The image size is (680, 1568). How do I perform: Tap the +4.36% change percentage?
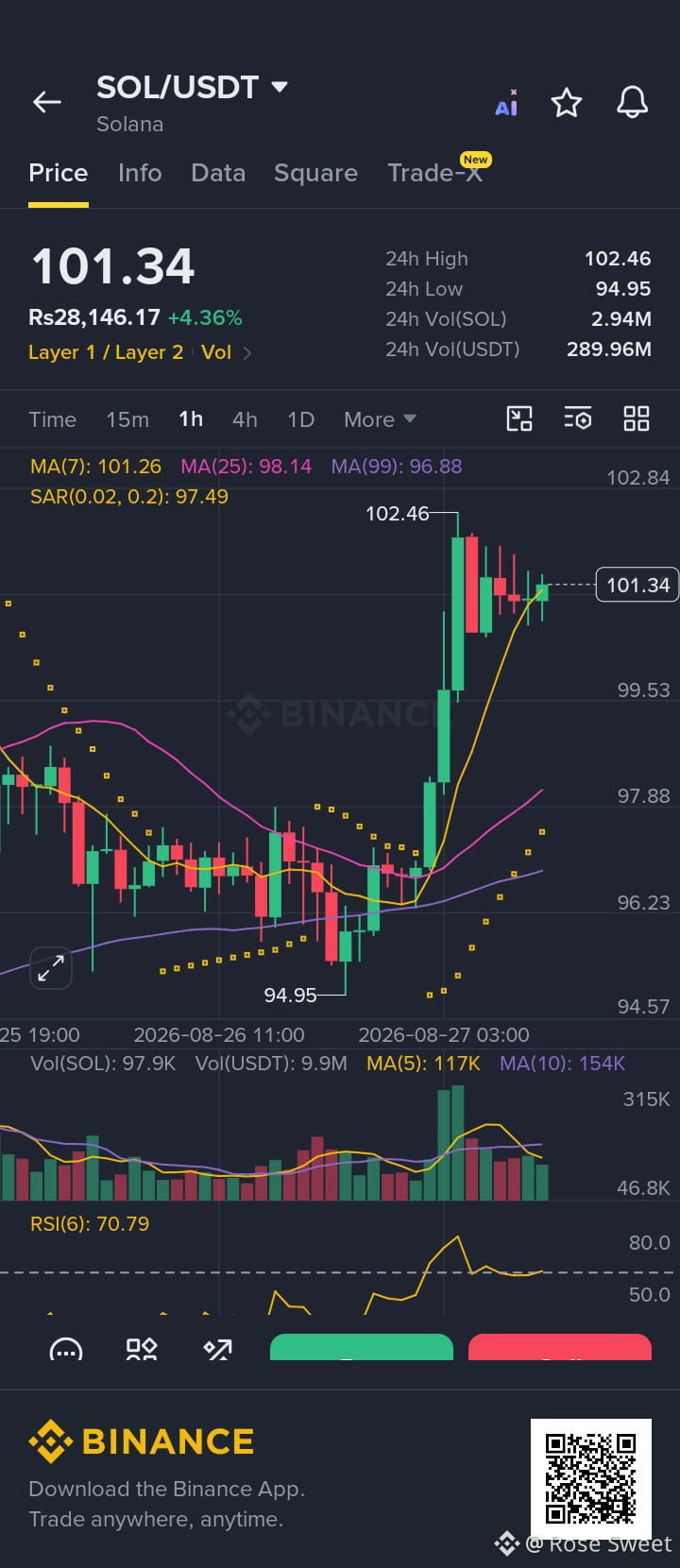pyautogui.click(x=205, y=317)
